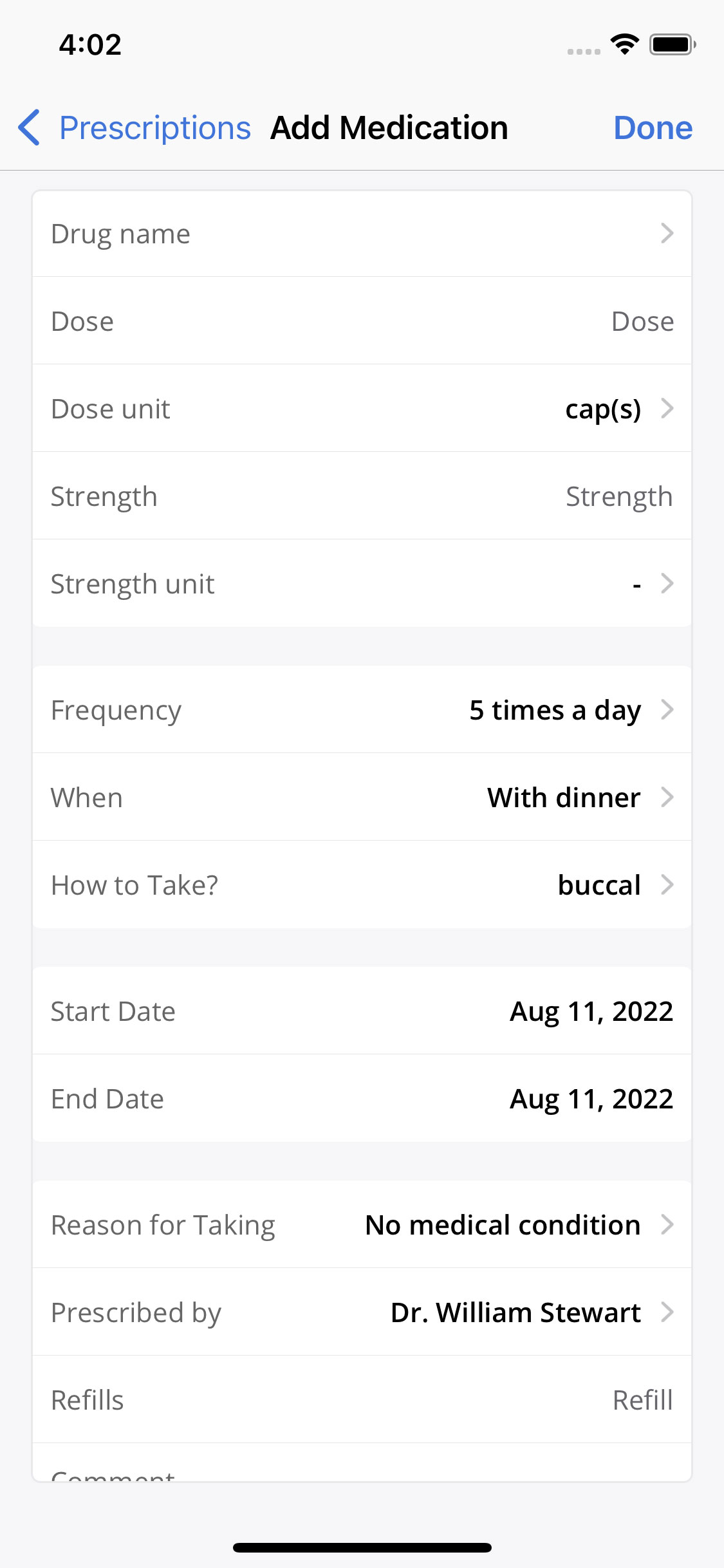Change the End Date value
The width and height of the screenshot is (724, 1568).
[x=591, y=1099]
